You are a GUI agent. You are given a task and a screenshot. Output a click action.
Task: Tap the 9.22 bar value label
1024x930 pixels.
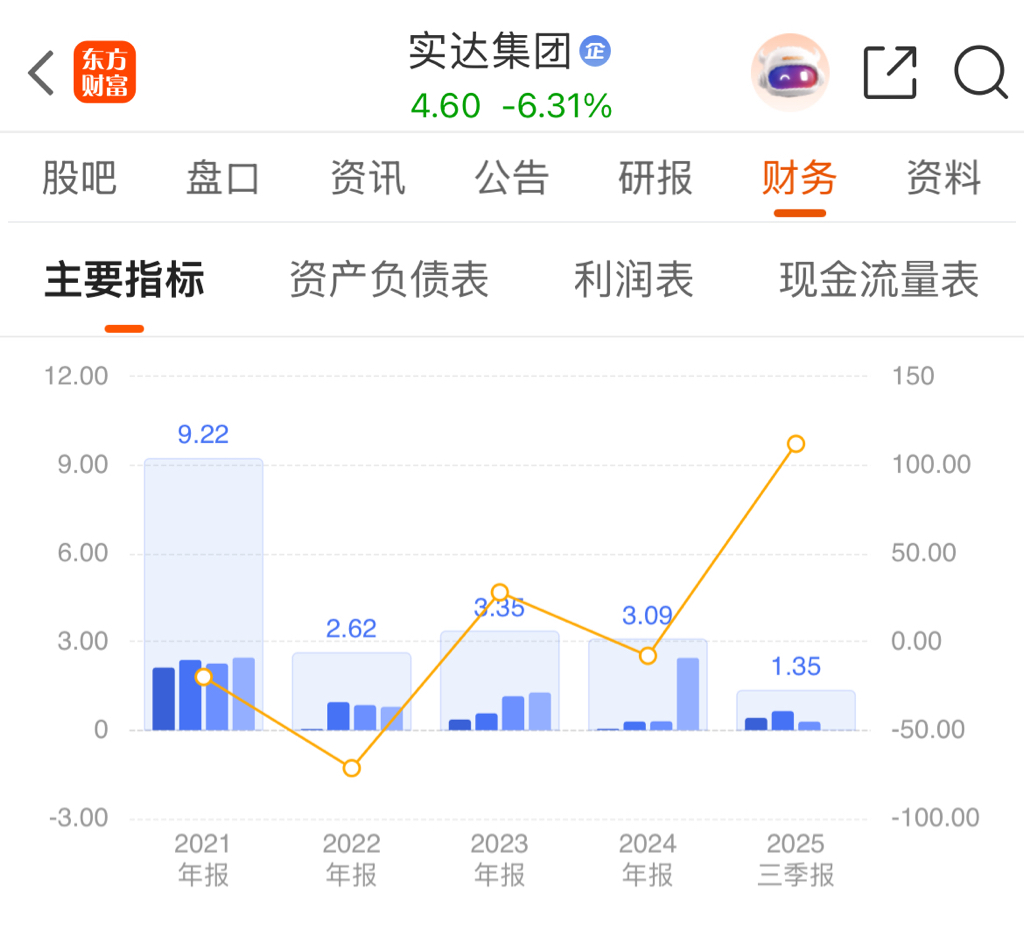[x=203, y=434]
